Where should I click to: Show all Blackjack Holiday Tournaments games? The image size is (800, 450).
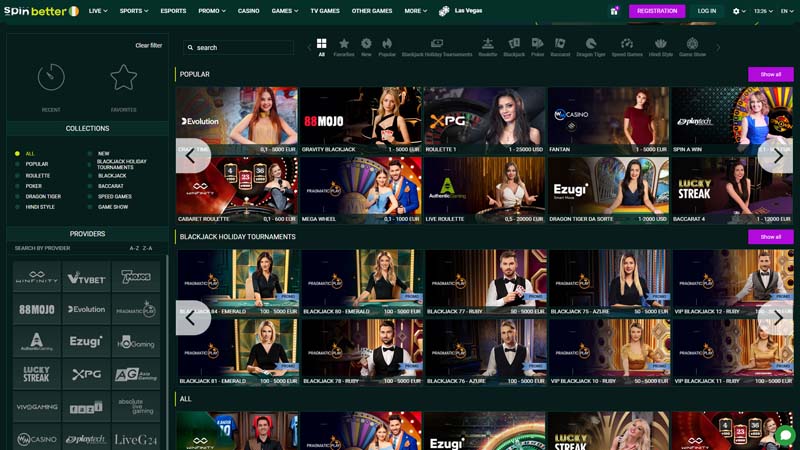click(x=770, y=237)
